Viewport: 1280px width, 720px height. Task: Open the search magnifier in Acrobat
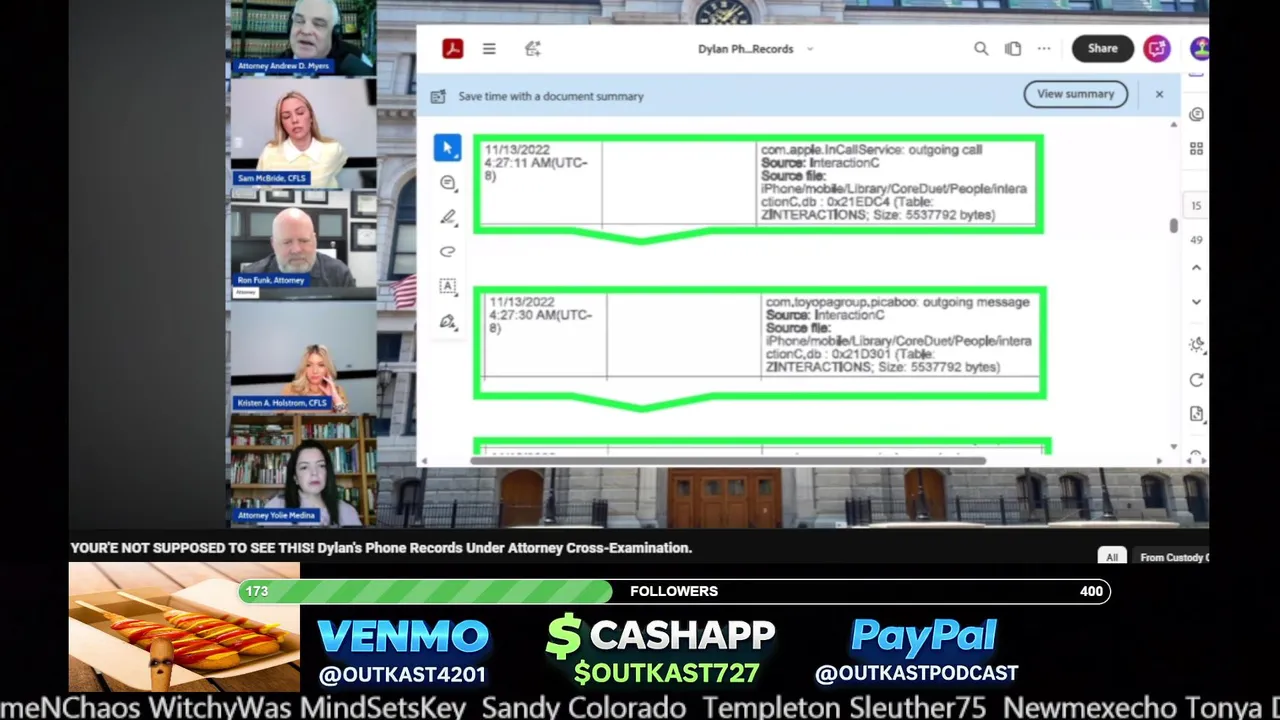click(981, 48)
